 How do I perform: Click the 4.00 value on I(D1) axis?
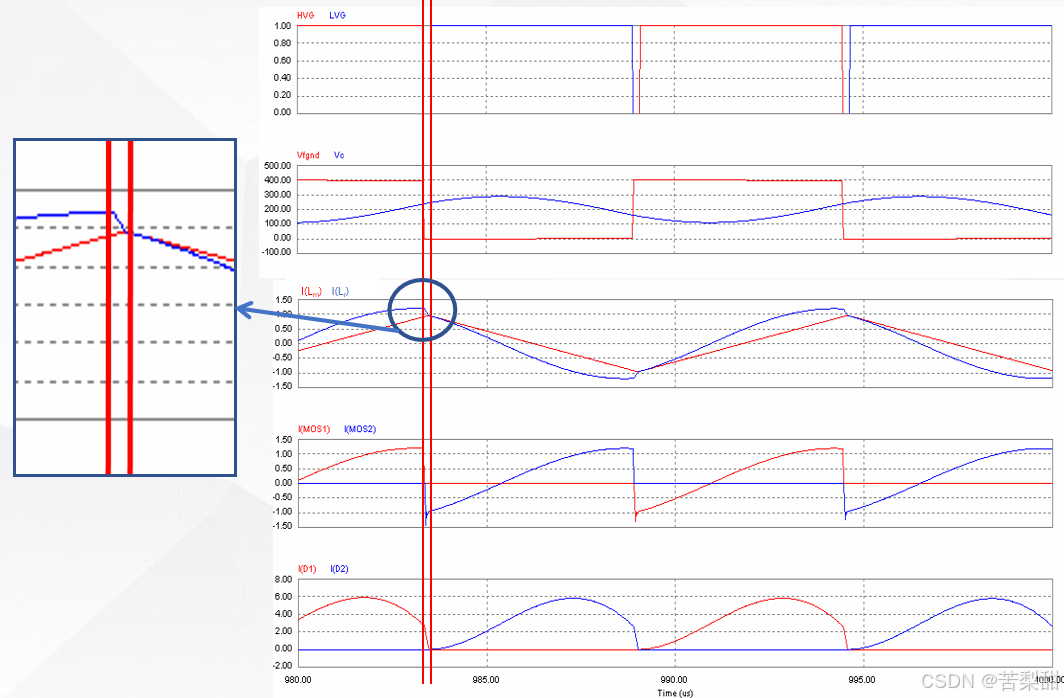pyautogui.click(x=284, y=614)
